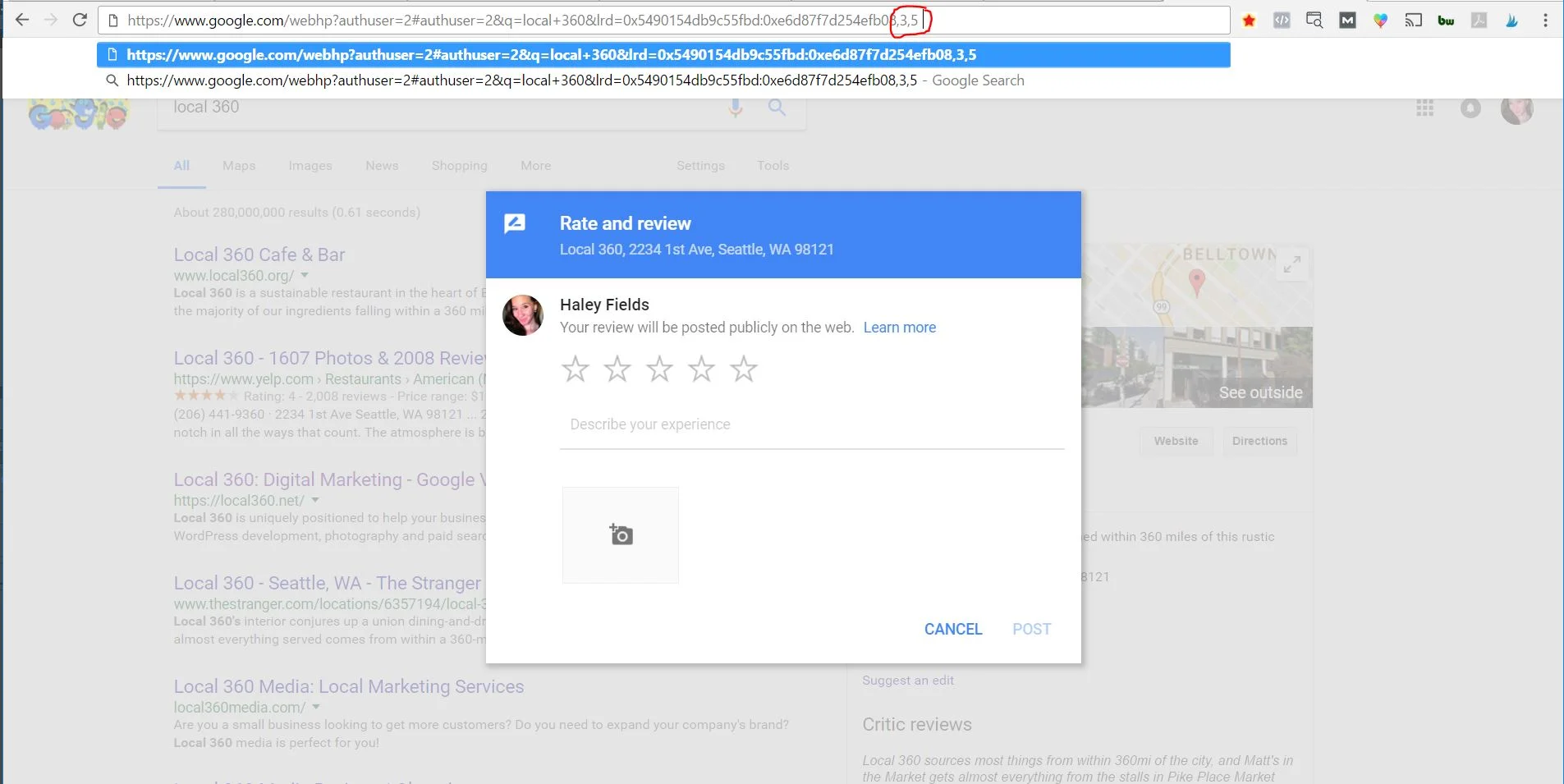Expand local360media.com dropdown arrow

[x=316, y=708]
